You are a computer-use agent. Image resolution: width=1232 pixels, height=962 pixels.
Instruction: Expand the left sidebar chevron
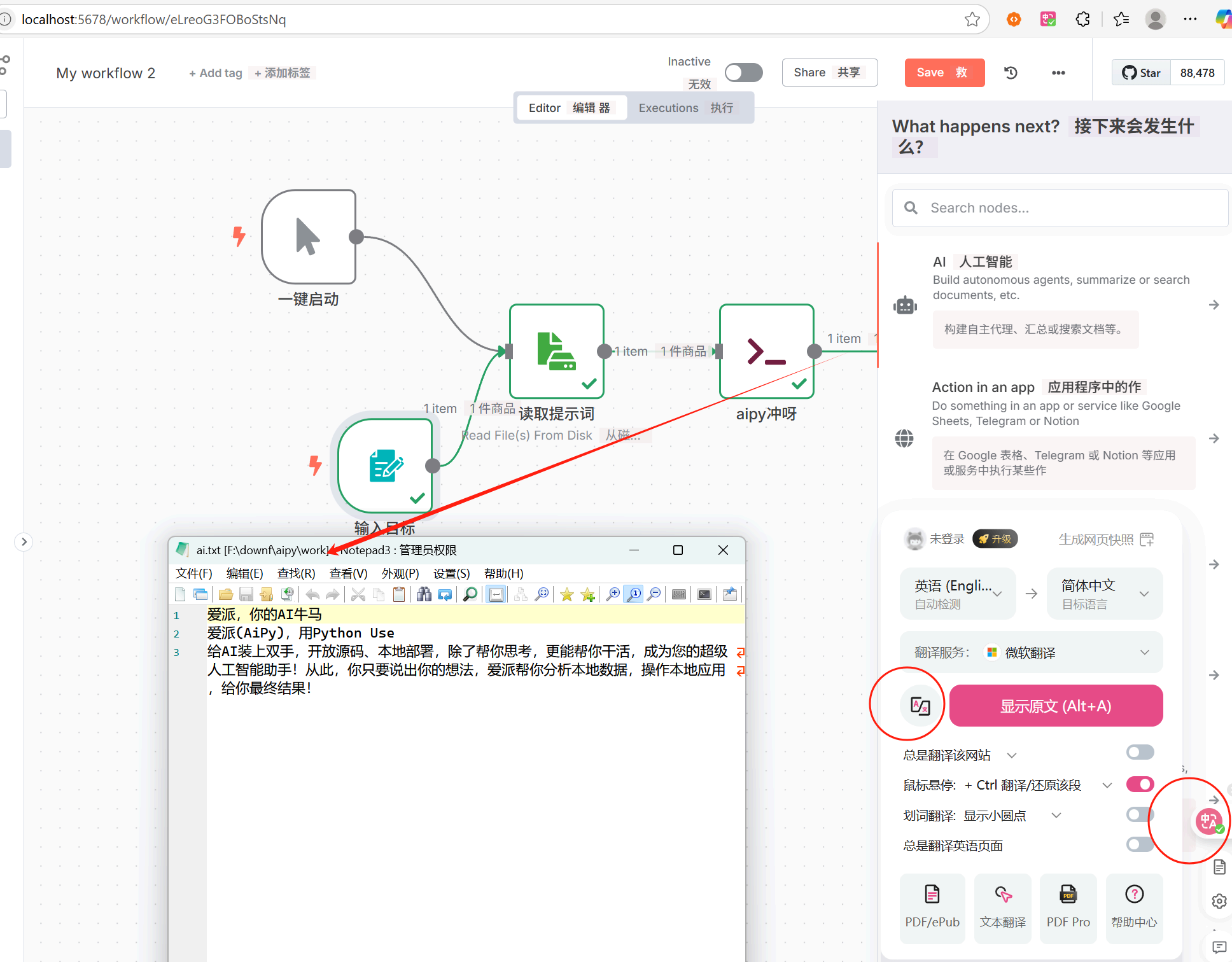(24, 542)
